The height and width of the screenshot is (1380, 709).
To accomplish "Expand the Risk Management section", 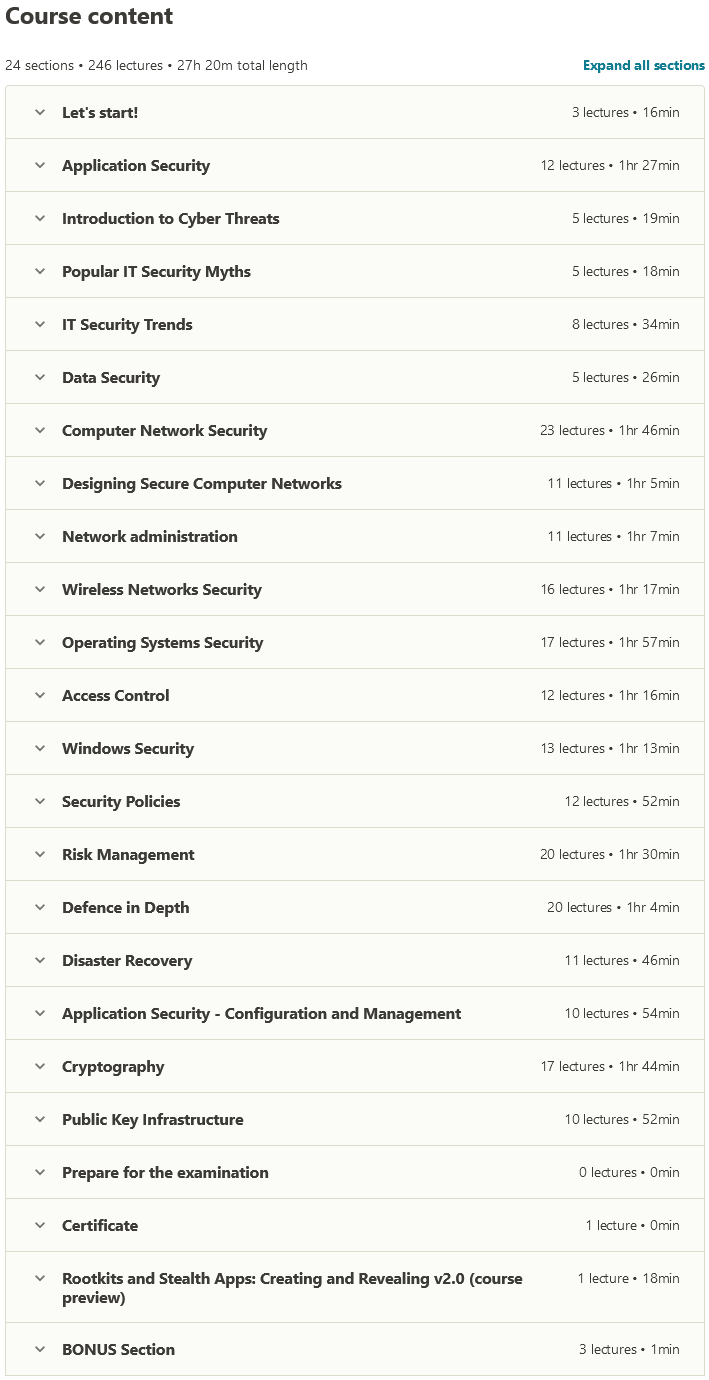I will (128, 854).
